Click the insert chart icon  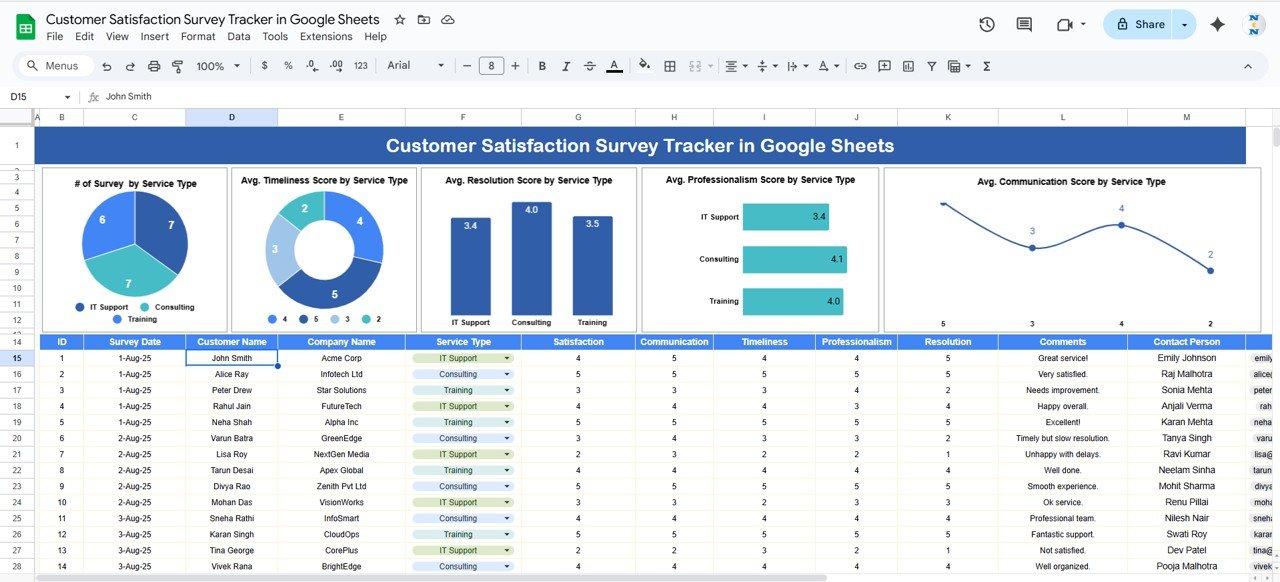tap(908, 66)
